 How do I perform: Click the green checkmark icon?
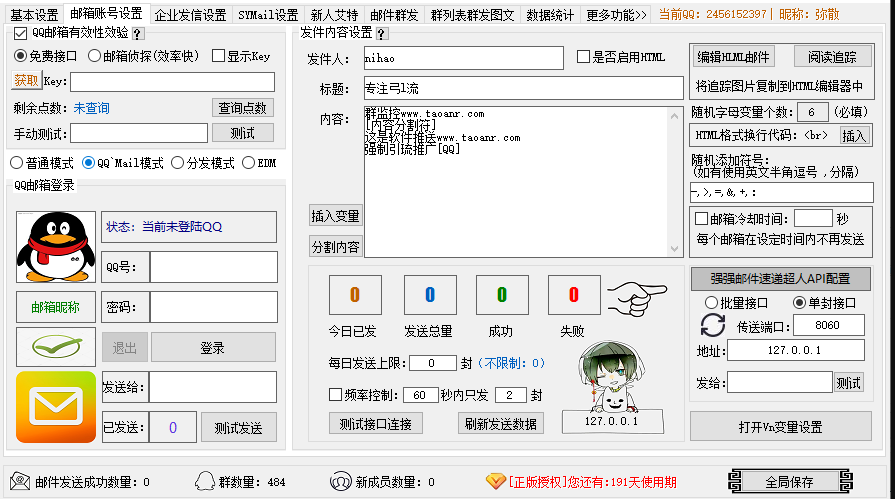(x=56, y=347)
